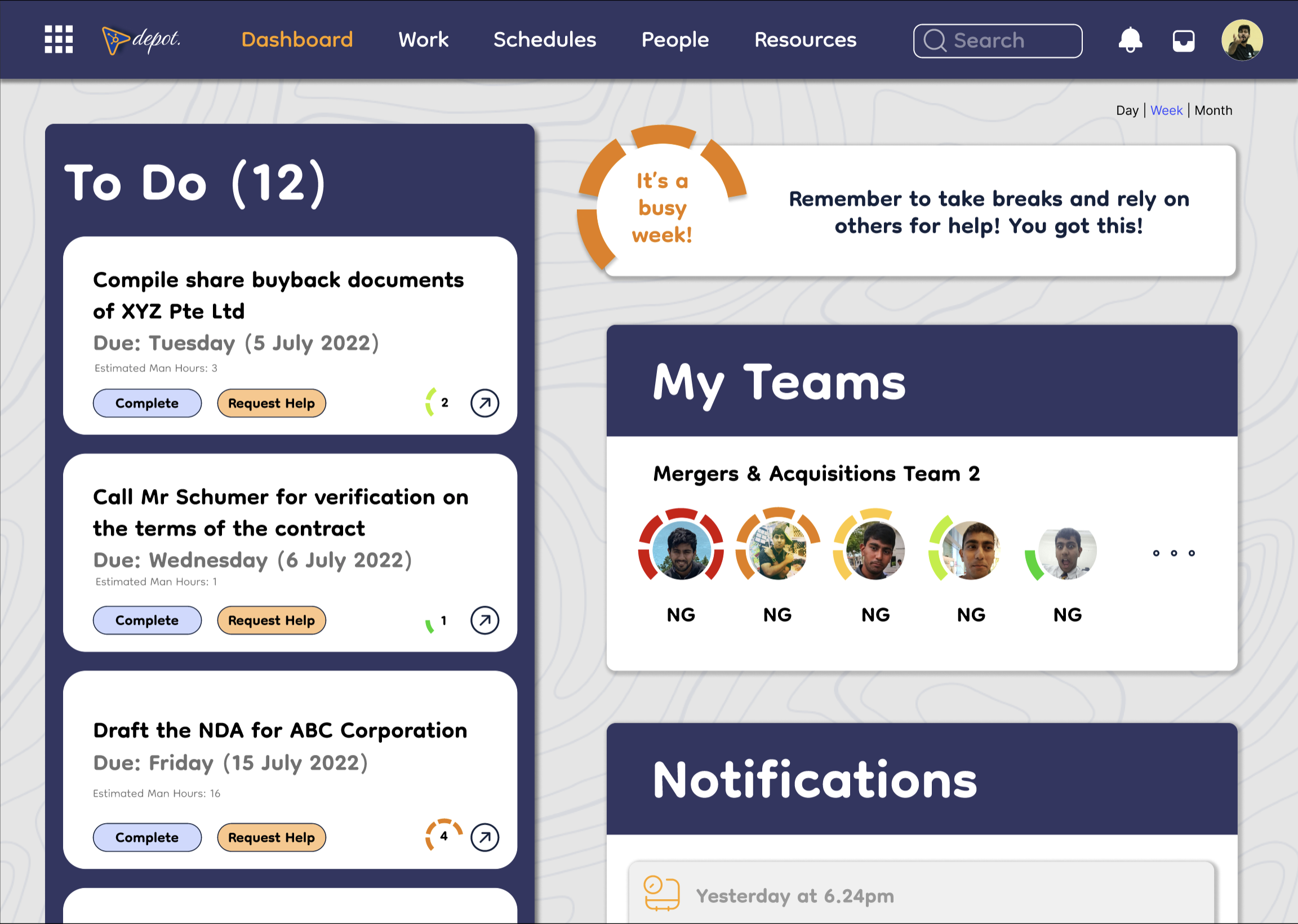The image size is (1298, 924).
Task: Click the NDA task progress ring showing 4
Action: [x=444, y=835]
